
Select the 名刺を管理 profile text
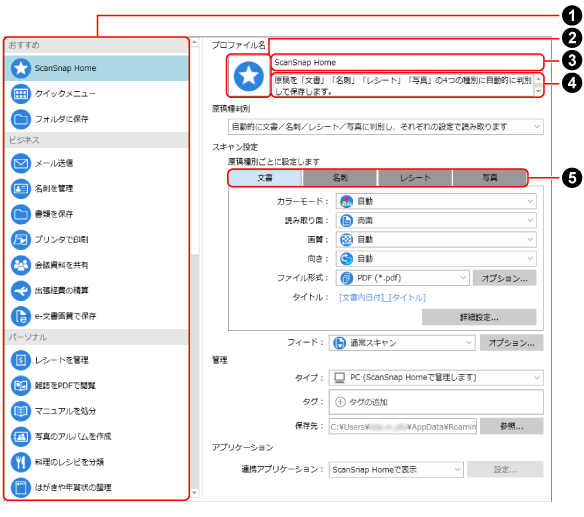(54, 188)
